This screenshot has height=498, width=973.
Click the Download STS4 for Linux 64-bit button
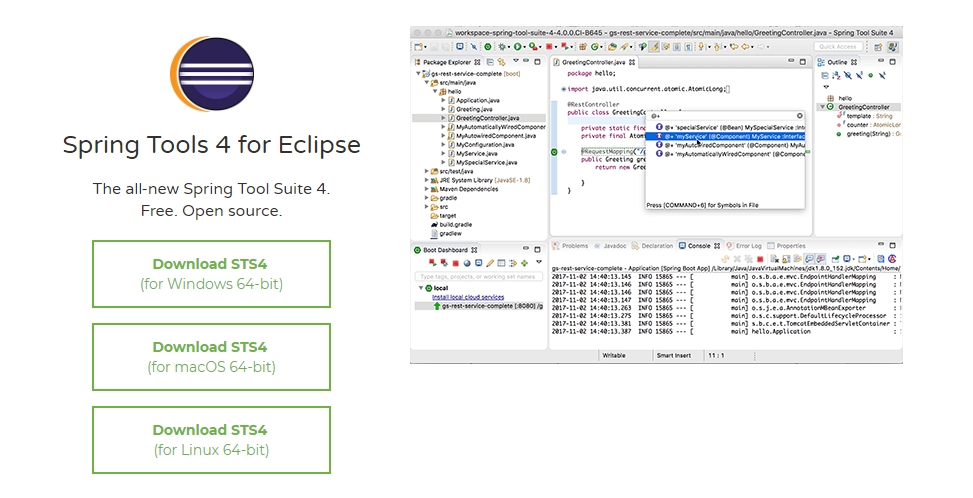[212, 440]
